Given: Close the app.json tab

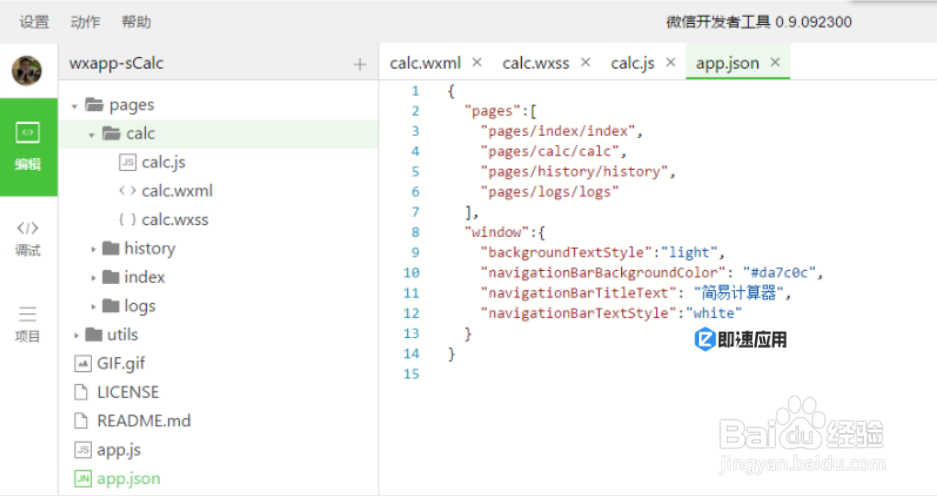Looking at the screenshot, I should (x=776, y=62).
